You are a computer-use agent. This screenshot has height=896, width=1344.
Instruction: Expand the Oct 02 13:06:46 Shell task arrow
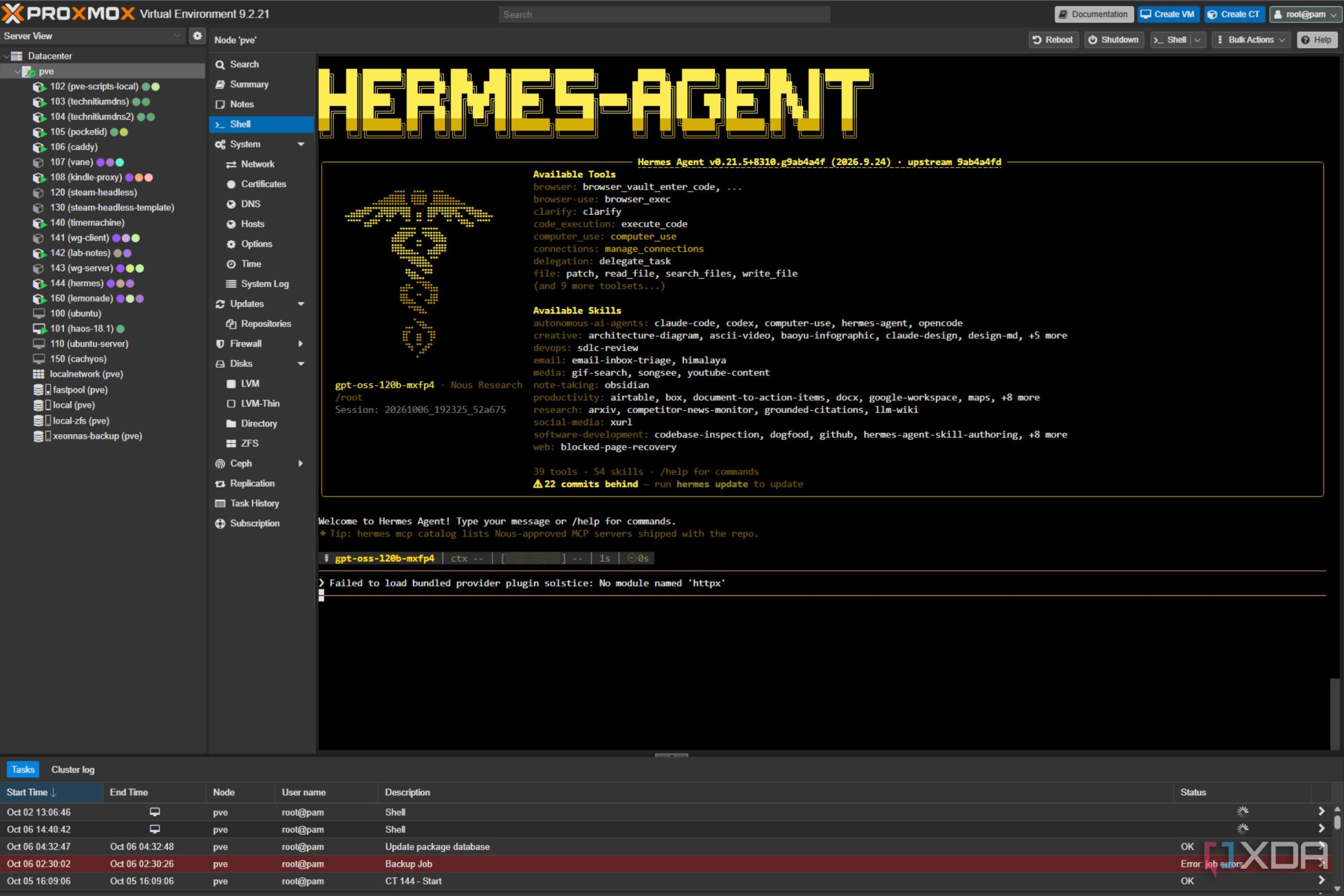click(1321, 812)
